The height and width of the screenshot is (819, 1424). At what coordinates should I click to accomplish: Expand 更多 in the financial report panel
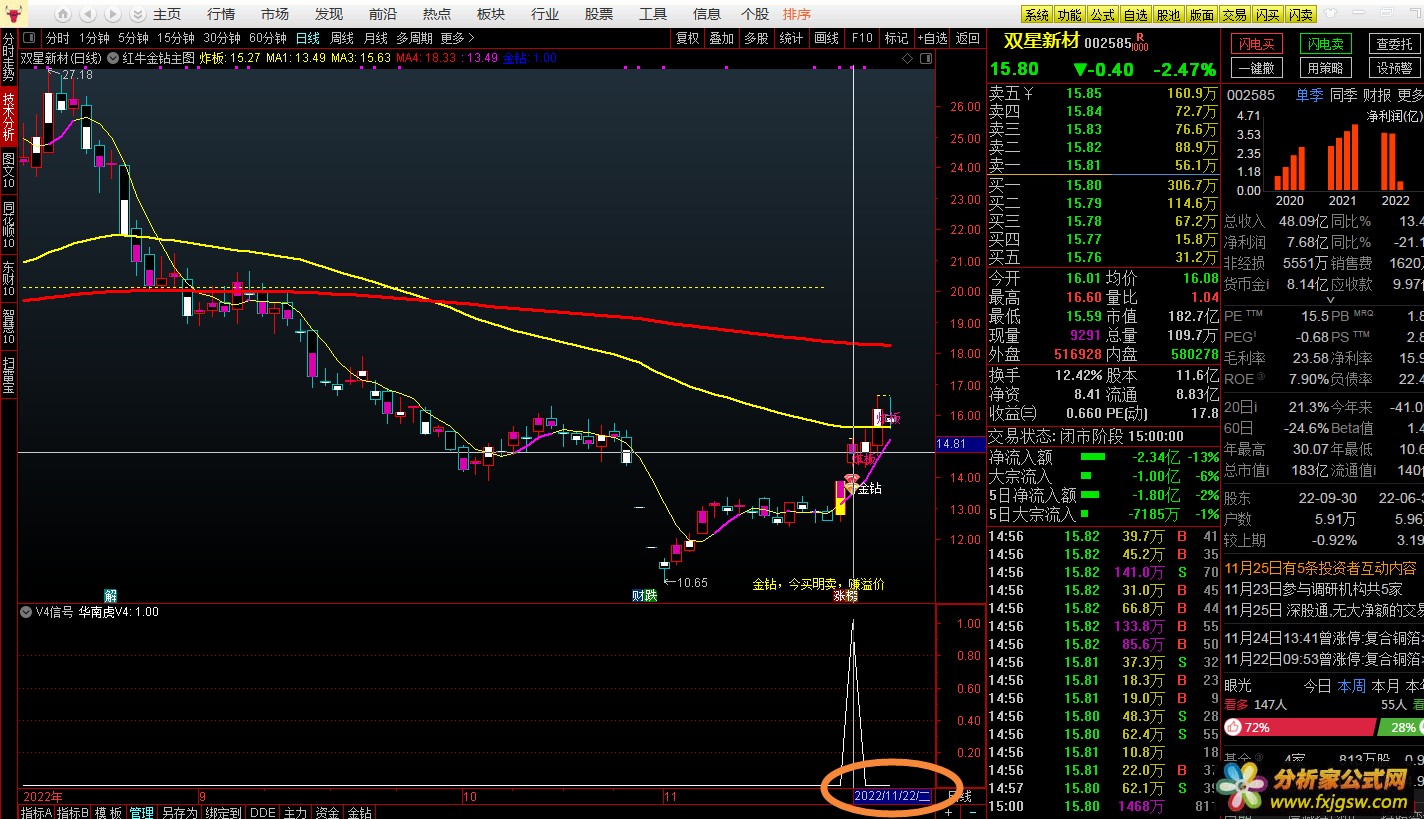tap(1410, 95)
